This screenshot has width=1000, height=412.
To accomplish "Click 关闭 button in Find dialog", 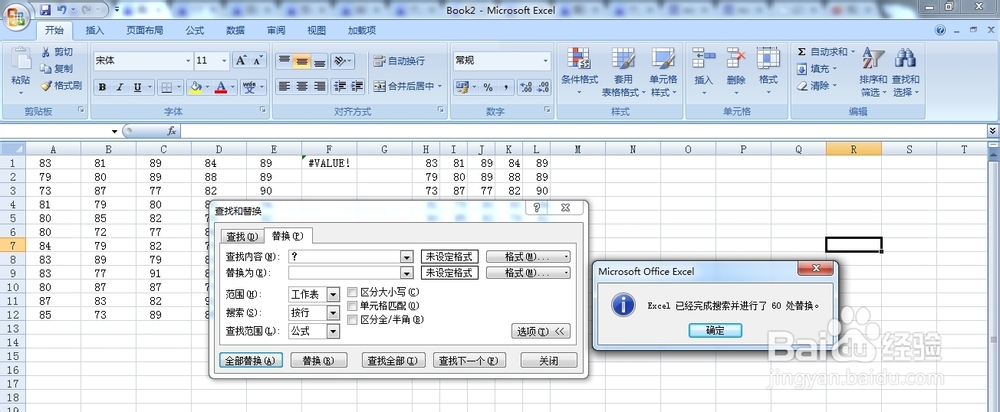I will 548,360.
